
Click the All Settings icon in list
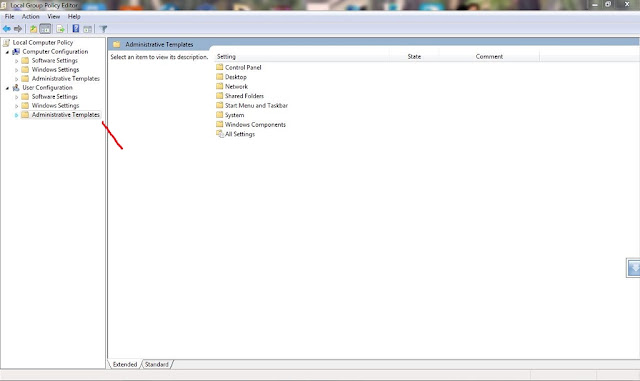220,134
